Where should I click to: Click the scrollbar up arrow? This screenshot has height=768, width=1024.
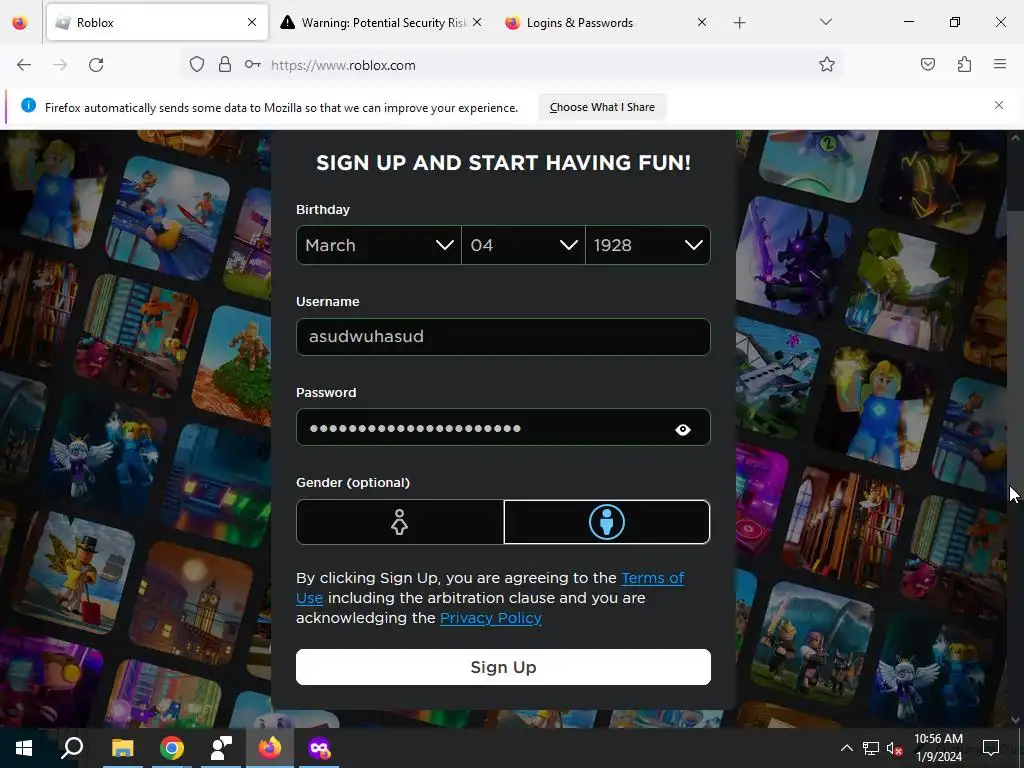(x=1015, y=138)
